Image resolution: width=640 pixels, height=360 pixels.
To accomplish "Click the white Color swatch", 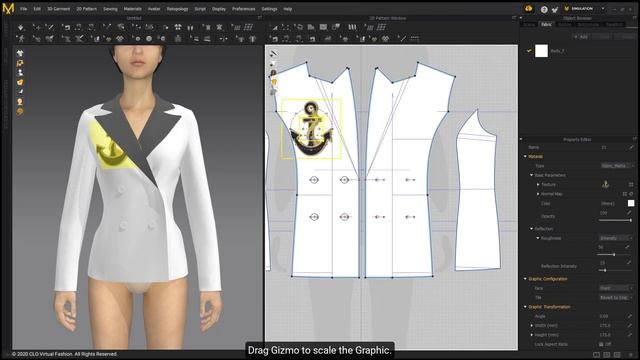I will tap(631, 203).
